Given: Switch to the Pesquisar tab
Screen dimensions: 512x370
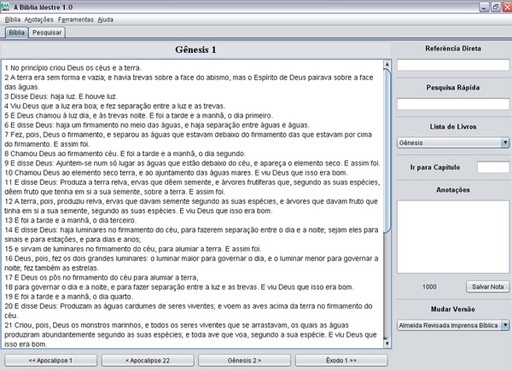Looking at the screenshot, I should coord(47,33).
